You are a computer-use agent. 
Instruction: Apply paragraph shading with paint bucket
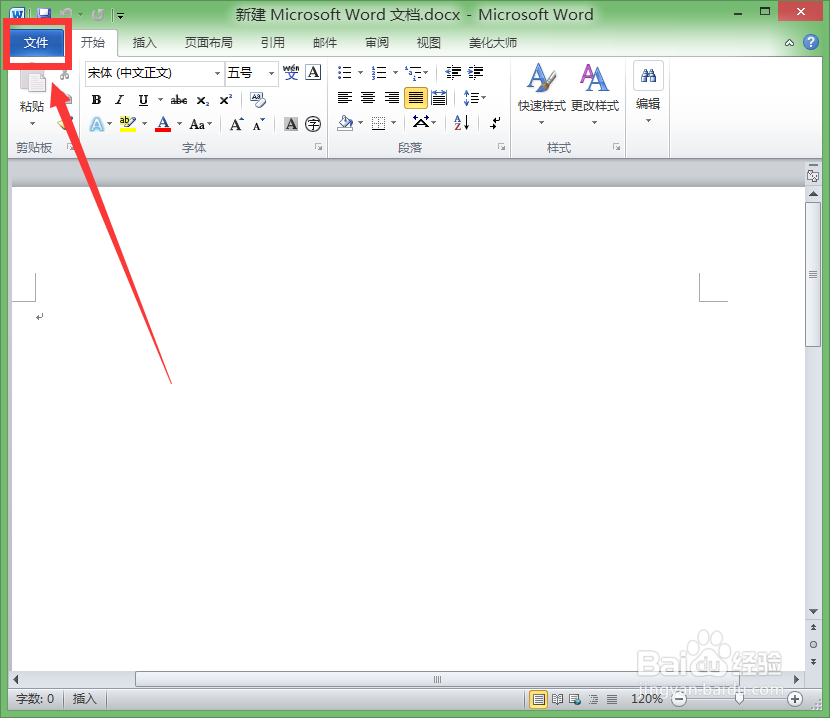345,123
